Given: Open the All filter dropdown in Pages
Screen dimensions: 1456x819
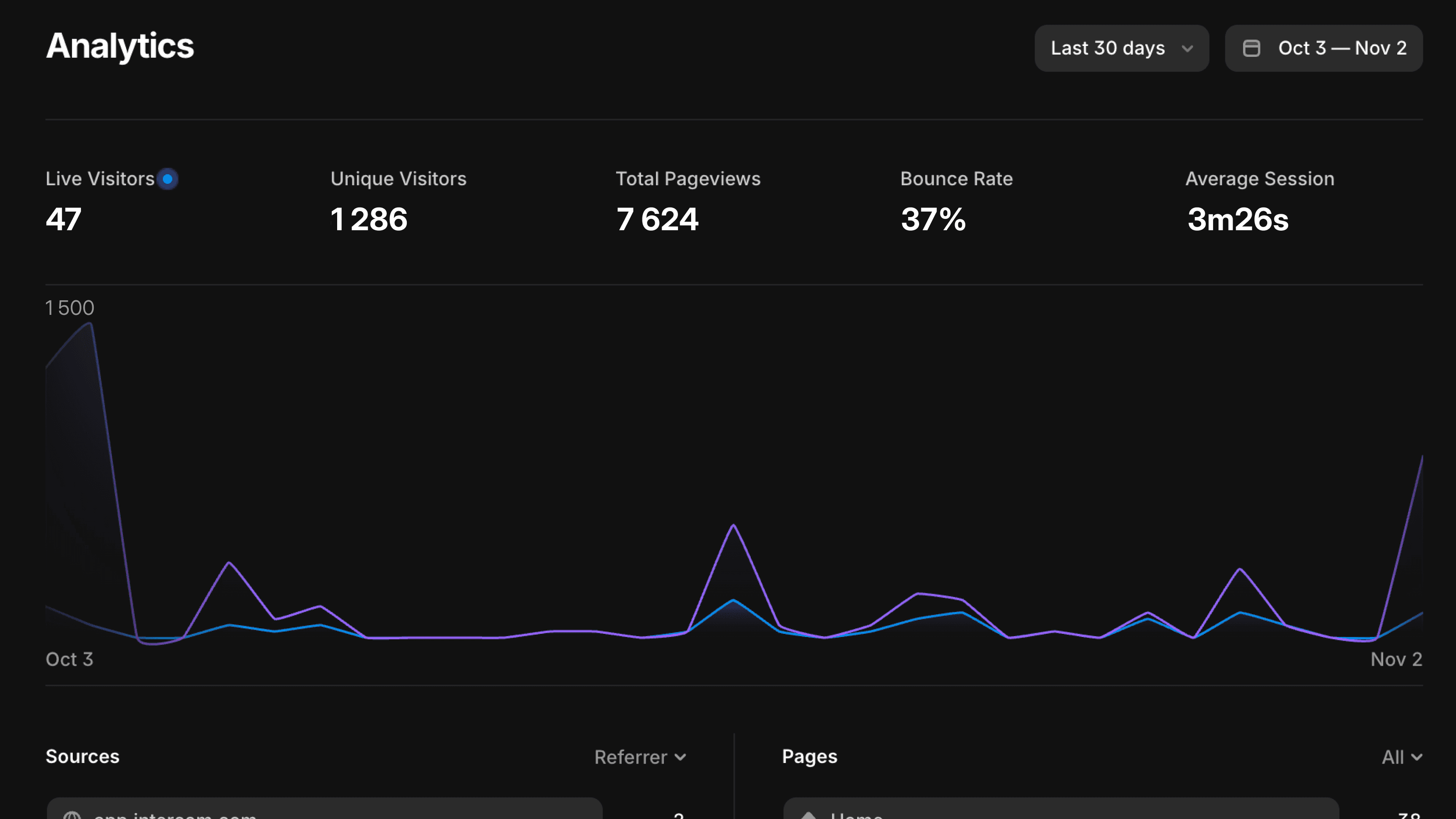Looking at the screenshot, I should 1401,757.
